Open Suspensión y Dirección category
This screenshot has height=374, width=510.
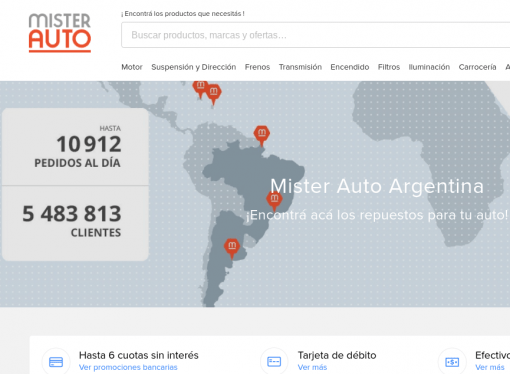pyautogui.click(x=194, y=67)
